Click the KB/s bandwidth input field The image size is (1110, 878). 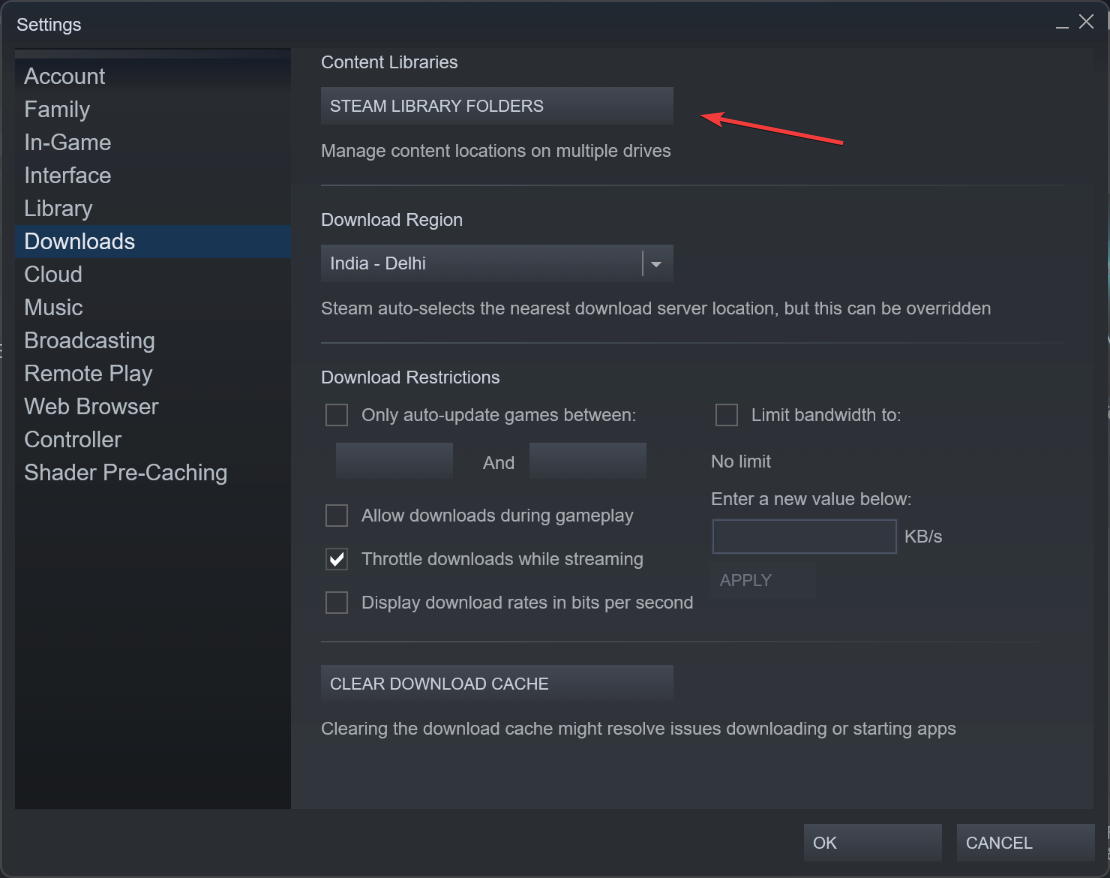pos(804,536)
